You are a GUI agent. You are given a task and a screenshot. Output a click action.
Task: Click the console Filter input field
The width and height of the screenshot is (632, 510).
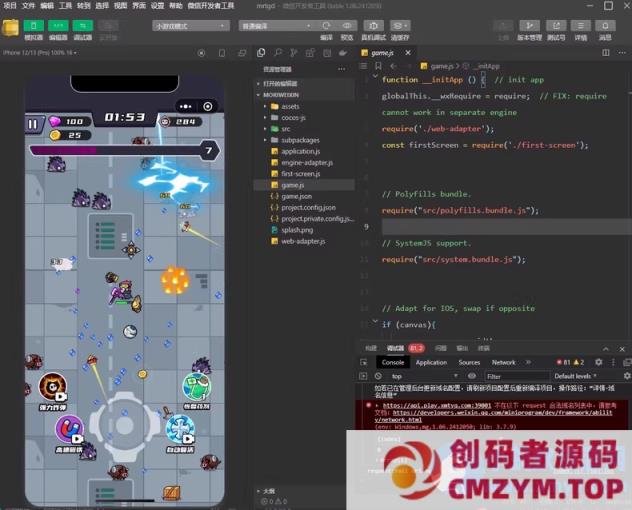517,377
